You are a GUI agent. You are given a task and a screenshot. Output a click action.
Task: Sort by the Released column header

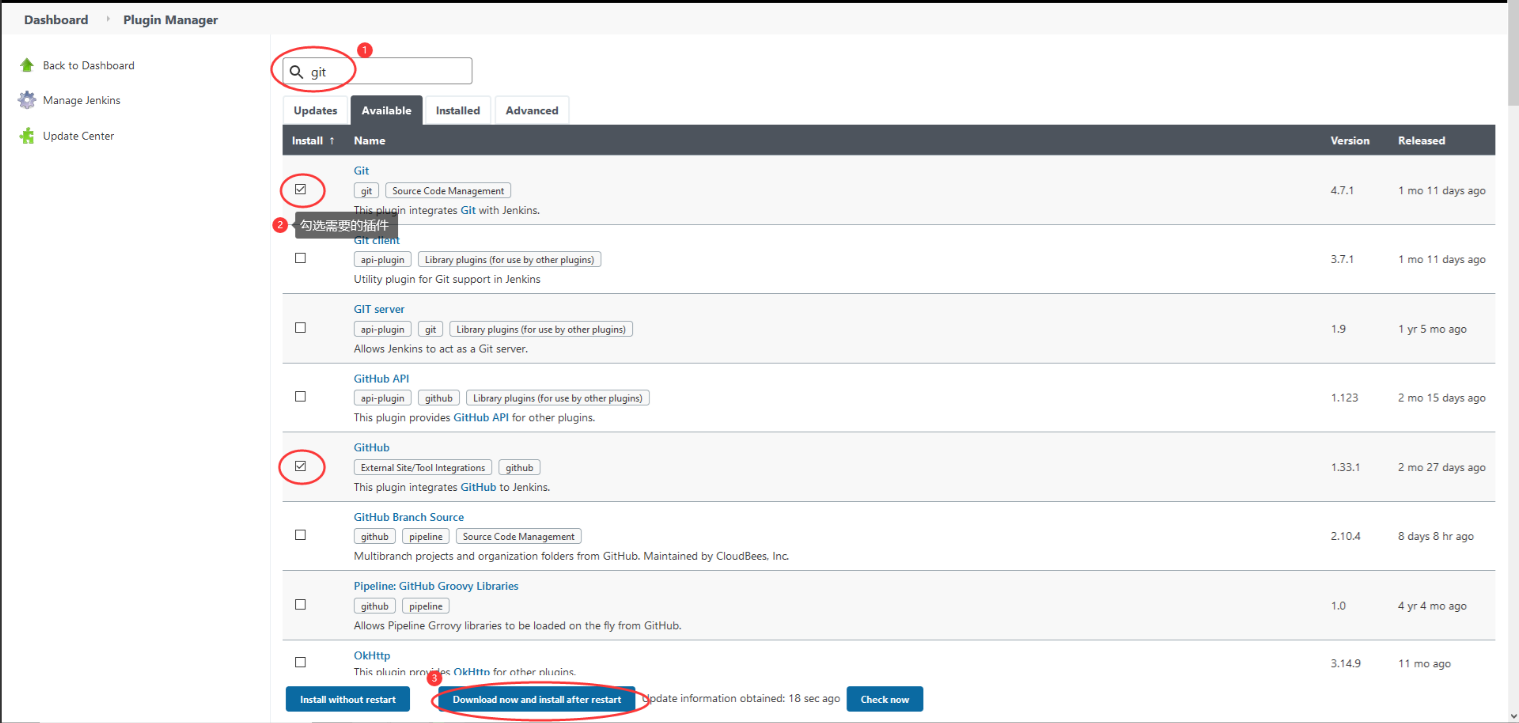[1421, 140]
